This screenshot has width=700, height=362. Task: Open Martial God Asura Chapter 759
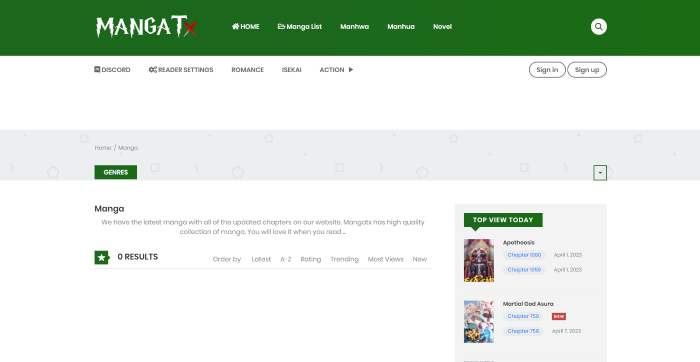click(x=523, y=316)
